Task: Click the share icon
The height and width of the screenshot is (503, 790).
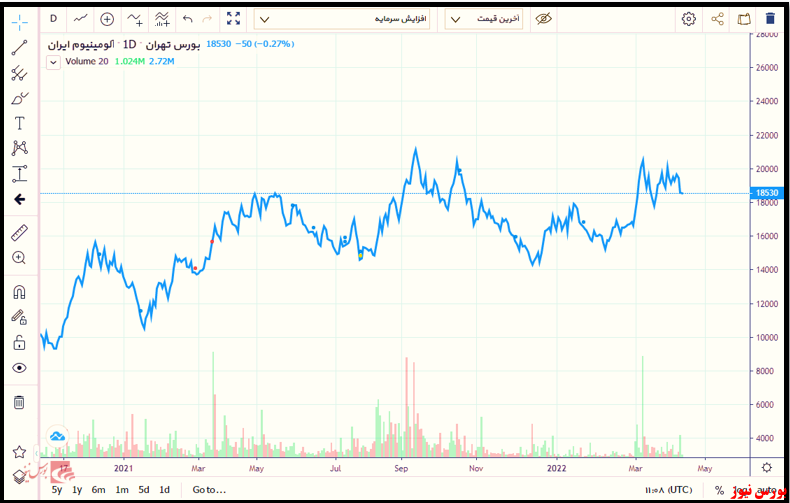Action: 717,19
